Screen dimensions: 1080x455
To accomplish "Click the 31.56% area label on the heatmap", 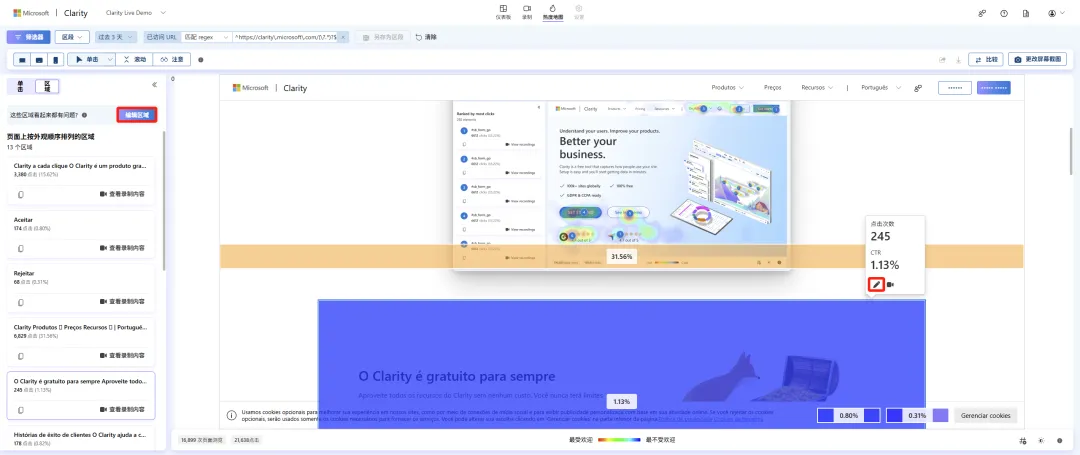I will (622, 256).
